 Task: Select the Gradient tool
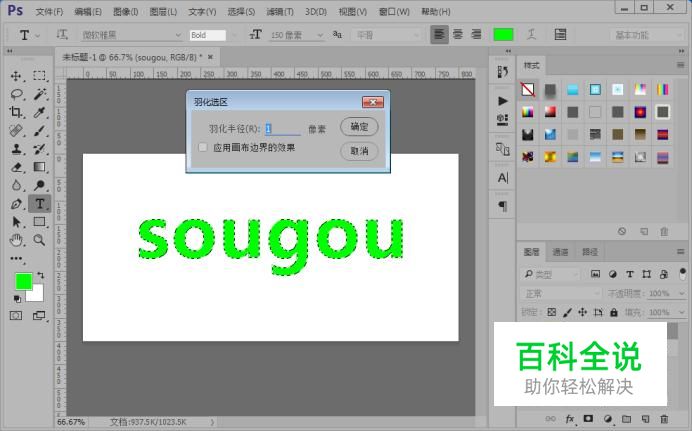[39, 167]
